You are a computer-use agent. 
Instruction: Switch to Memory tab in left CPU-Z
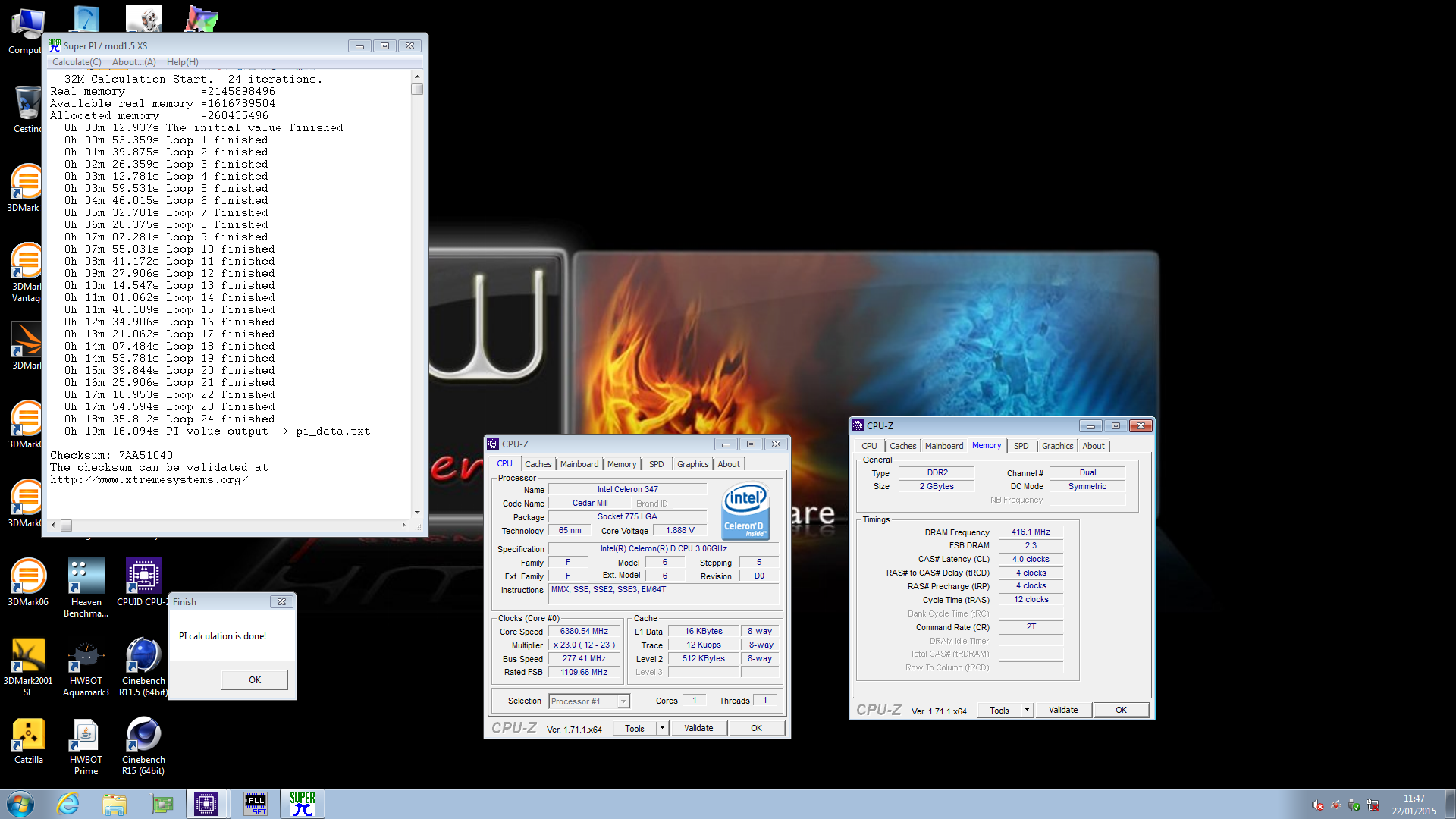click(622, 464)
